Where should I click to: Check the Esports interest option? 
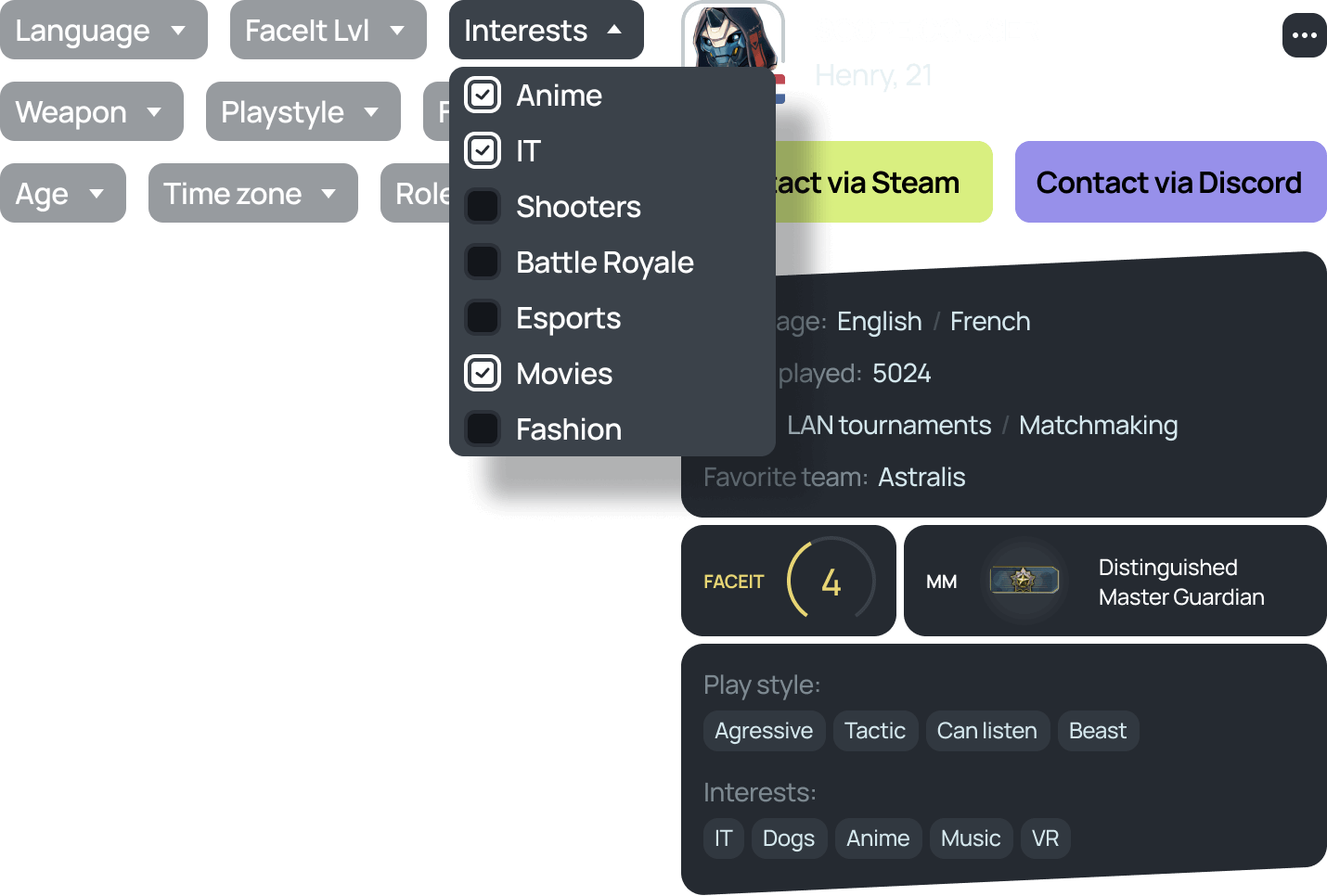483,317
